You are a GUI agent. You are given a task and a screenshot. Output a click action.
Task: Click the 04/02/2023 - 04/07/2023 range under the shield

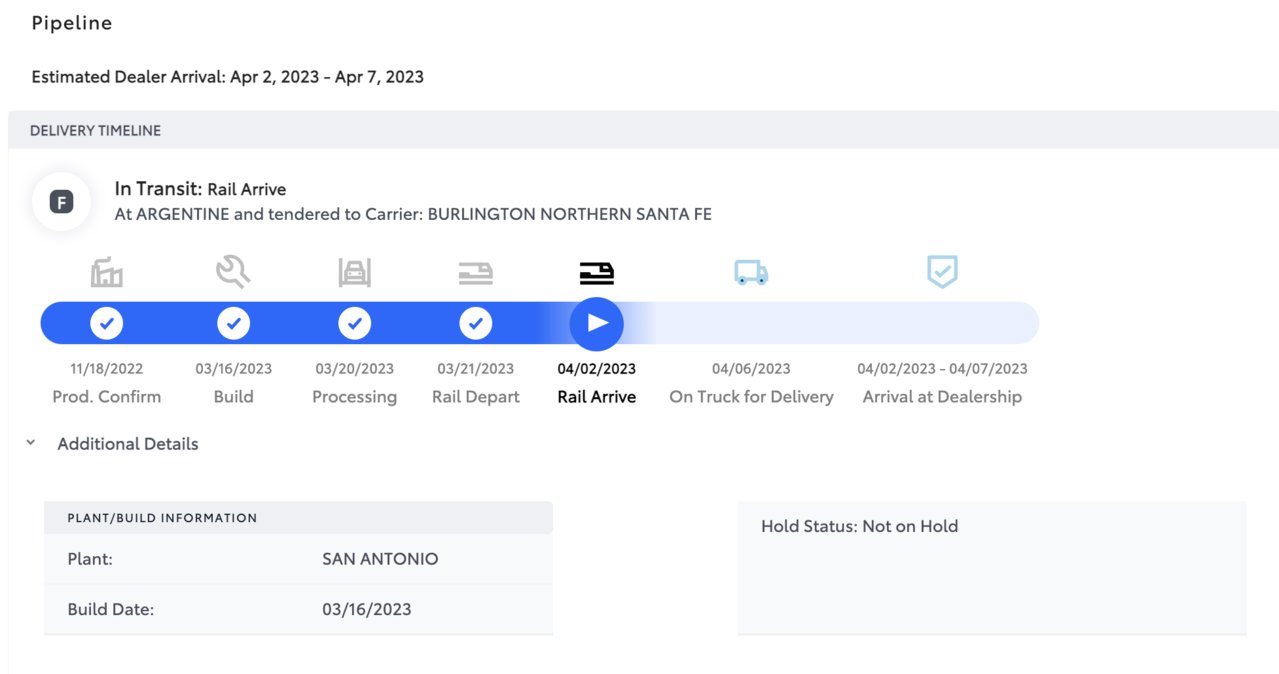point(942,369)
